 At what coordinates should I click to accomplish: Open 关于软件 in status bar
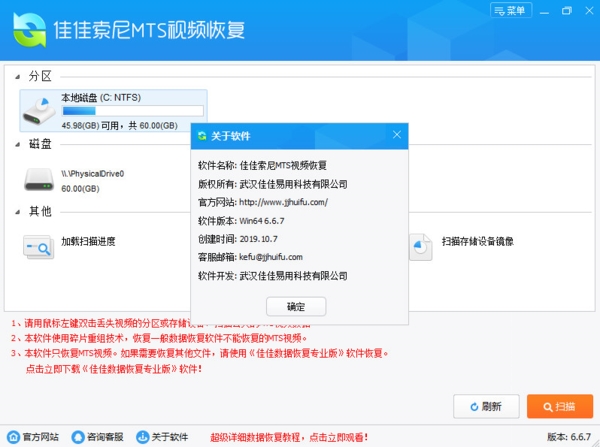tap(170, 437)
